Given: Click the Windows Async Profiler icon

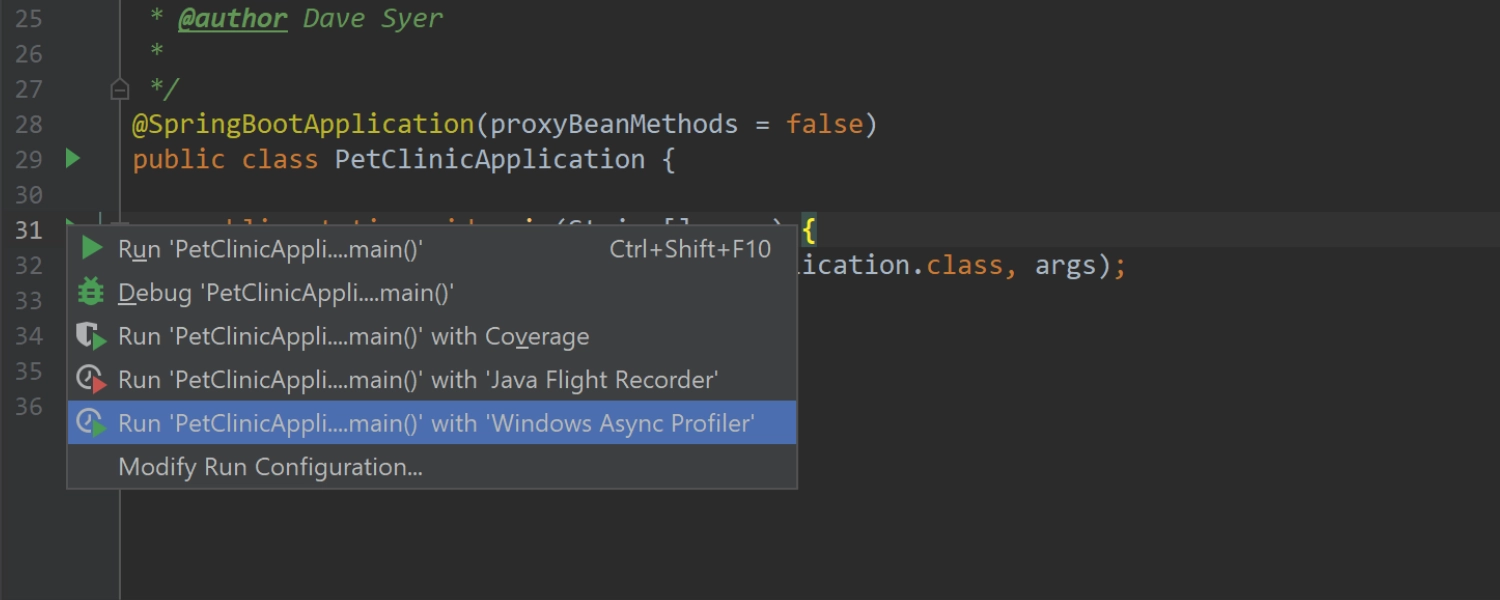Looking at the screenshot, I should [91, 424].
